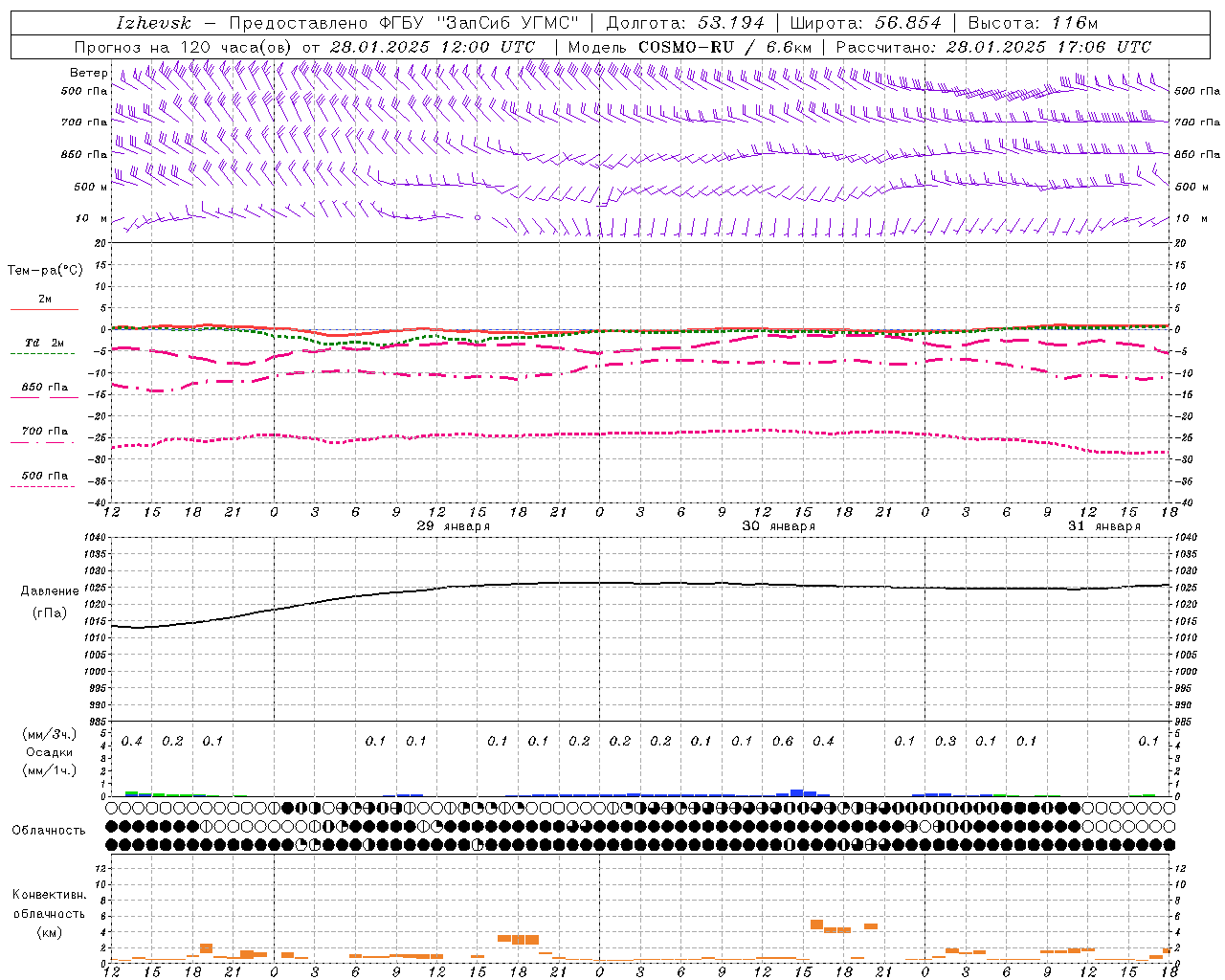The width and height of the screenshot is (1225, 980).
Task: Click the tallest orange convective cloud bar
Action: tap(816, 924)
